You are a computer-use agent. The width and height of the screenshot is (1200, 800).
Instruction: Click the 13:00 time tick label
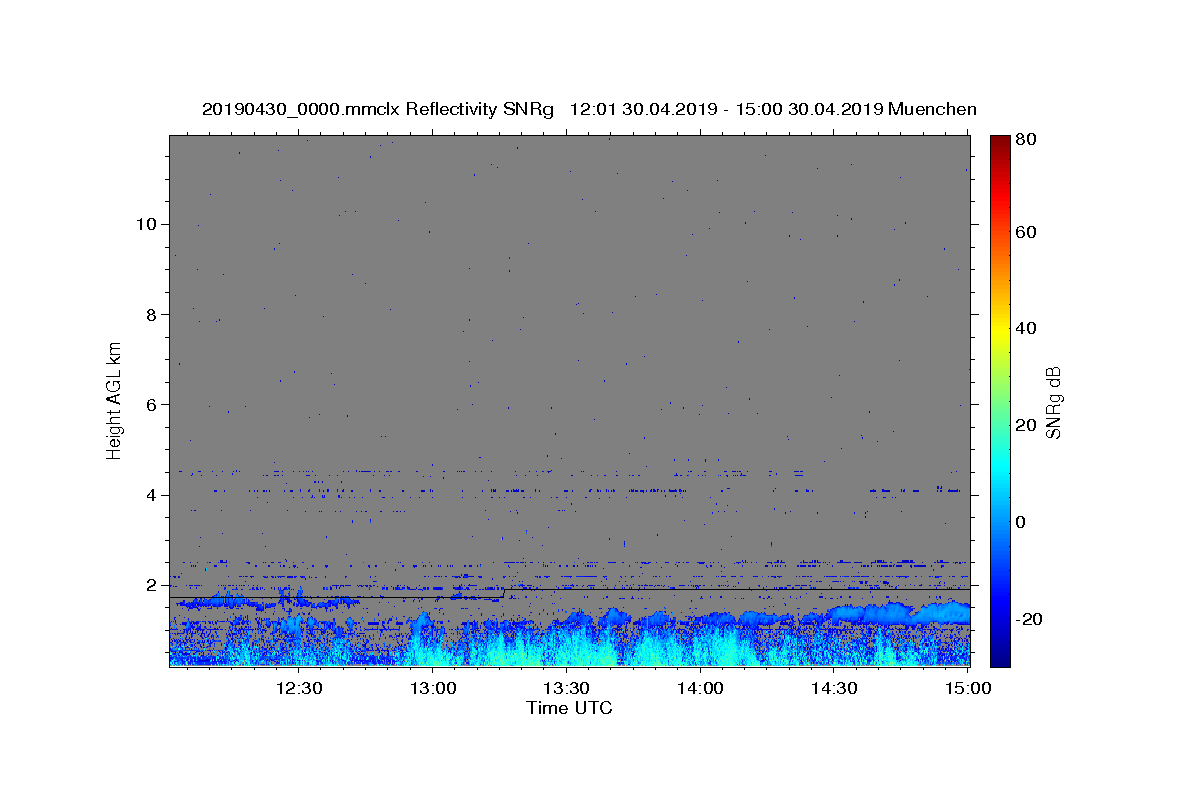(433, 688)
